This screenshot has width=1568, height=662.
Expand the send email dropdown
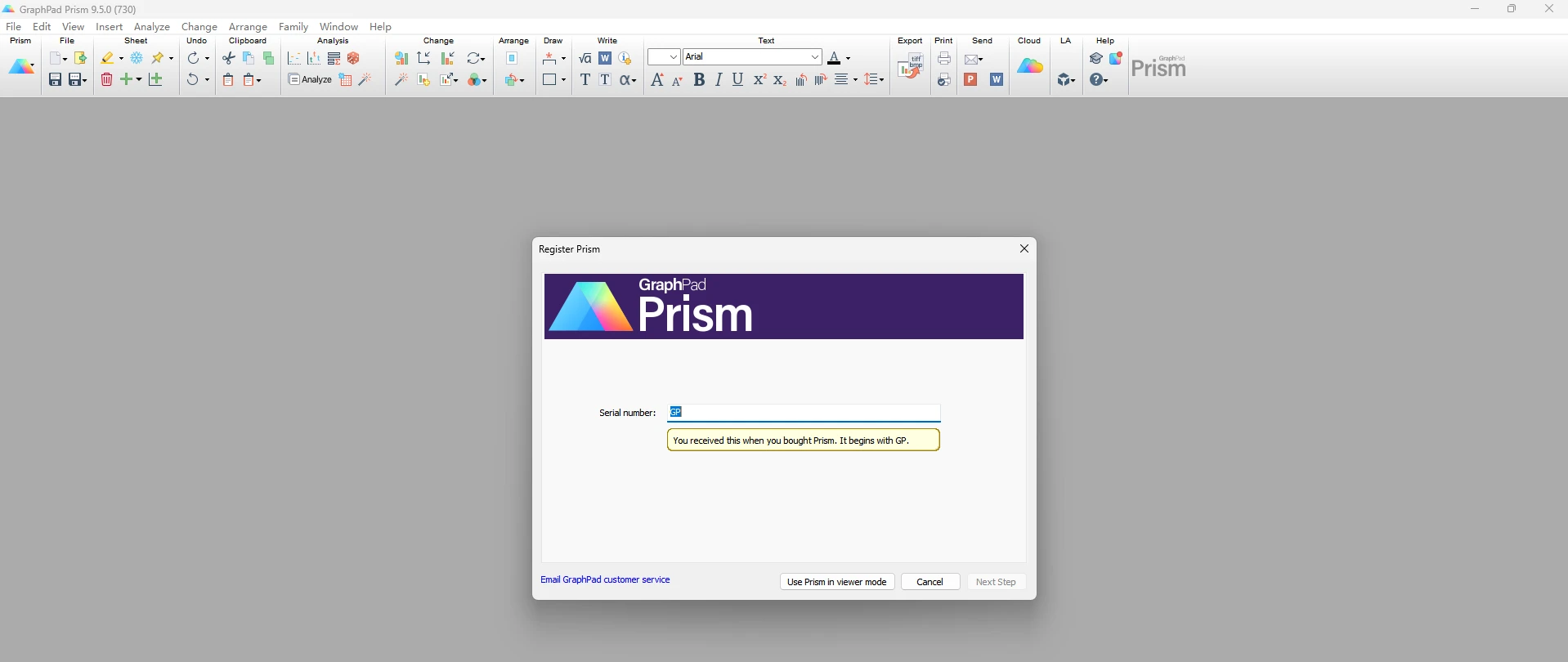980,59
